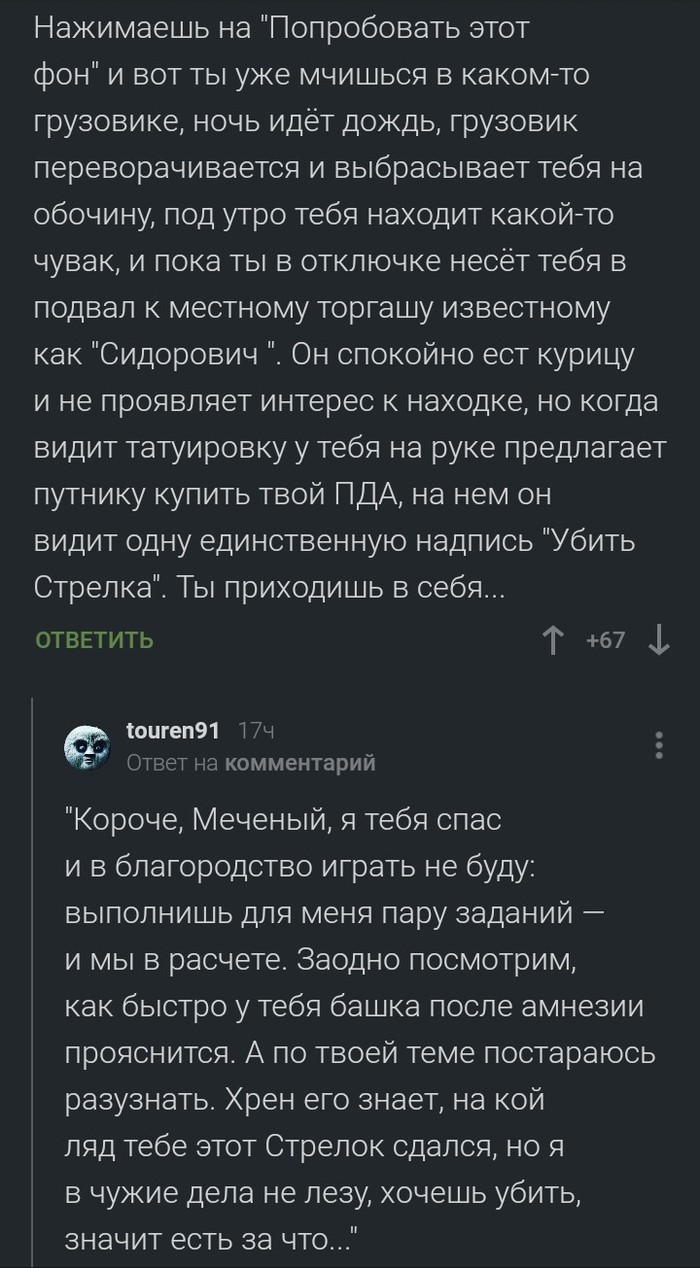Open the three-dot menu on touren91's reply
Screen dimensions: 700x1268
658,747
